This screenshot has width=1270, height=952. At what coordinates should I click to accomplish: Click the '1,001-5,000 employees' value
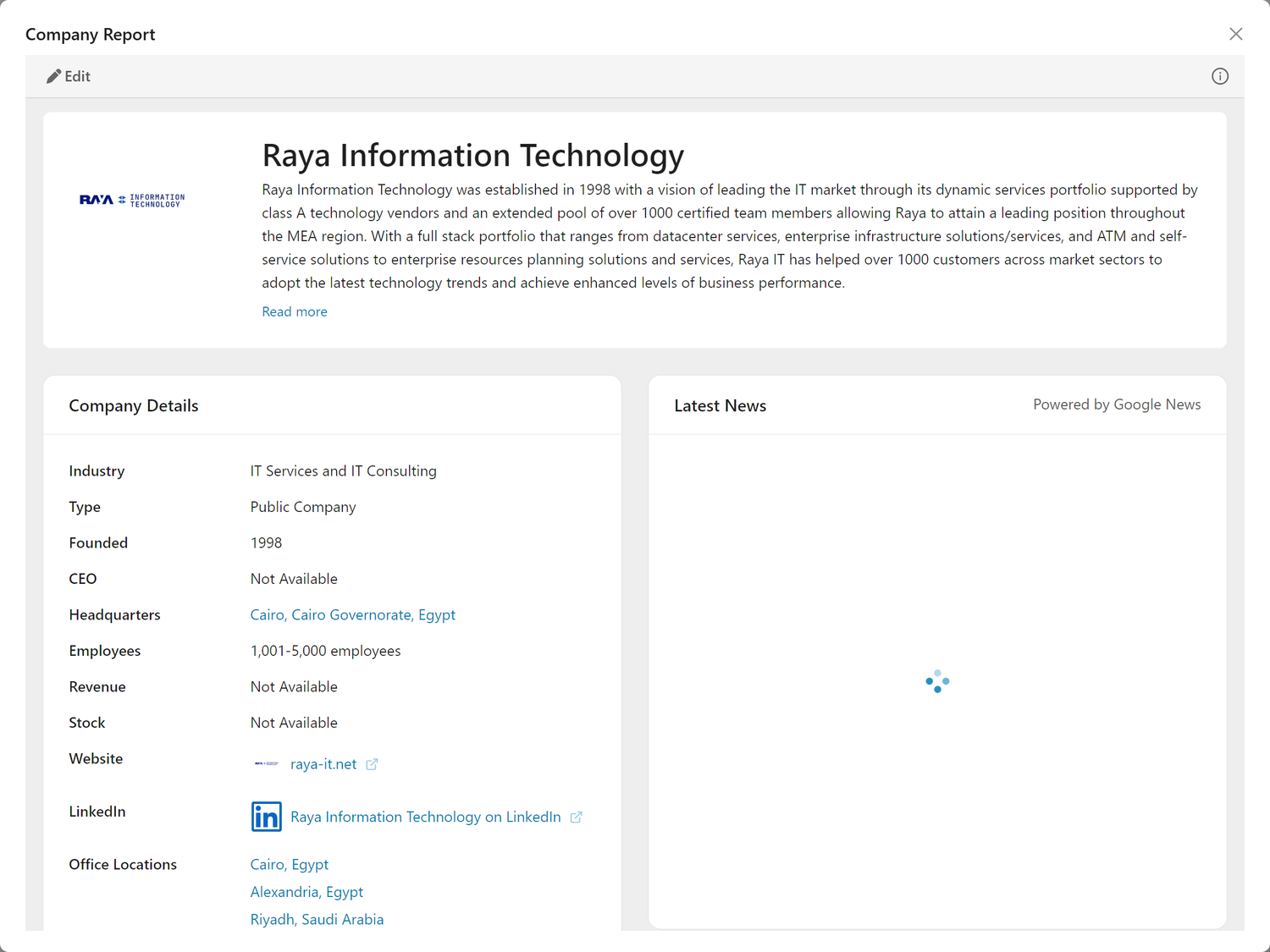326,651
